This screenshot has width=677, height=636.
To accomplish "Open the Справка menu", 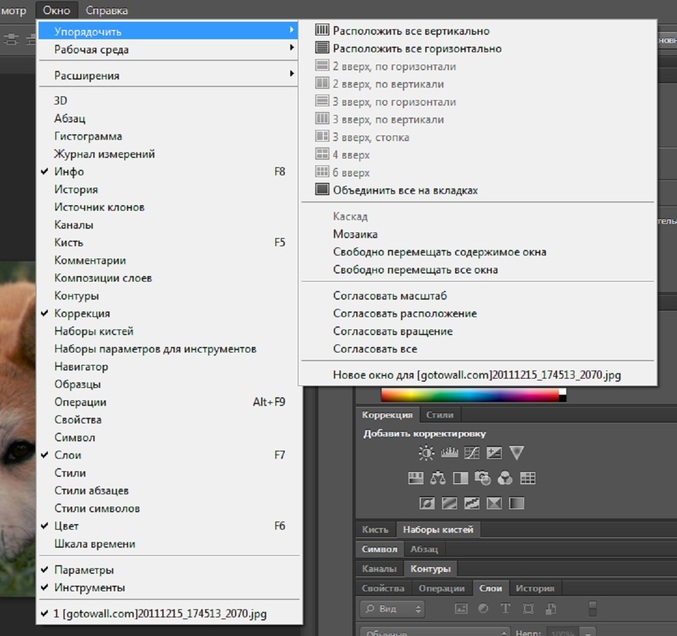I will (x=106, y=10).
